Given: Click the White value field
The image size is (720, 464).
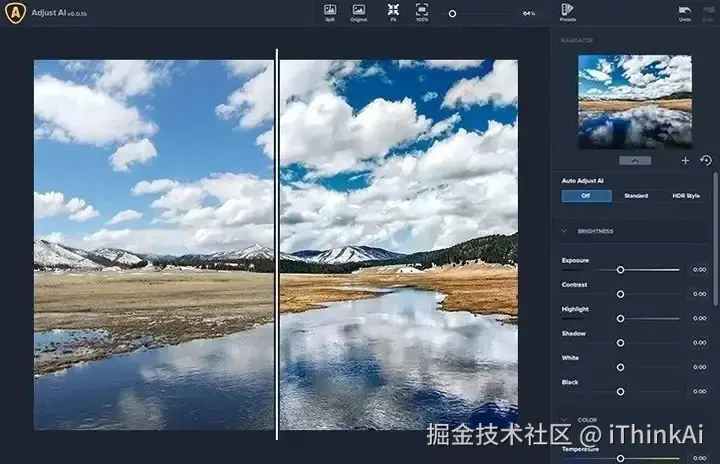Looking at the screenshot, I should pos(699,367).
